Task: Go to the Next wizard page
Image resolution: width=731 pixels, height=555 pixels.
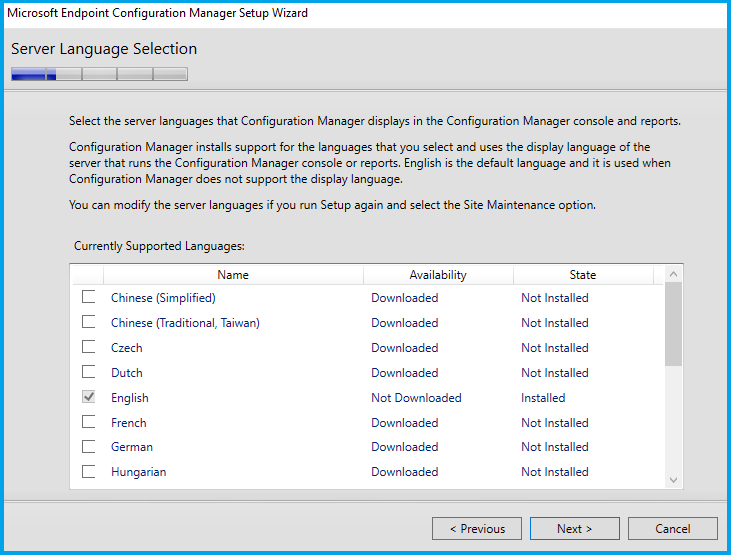Action: (575, 529)
